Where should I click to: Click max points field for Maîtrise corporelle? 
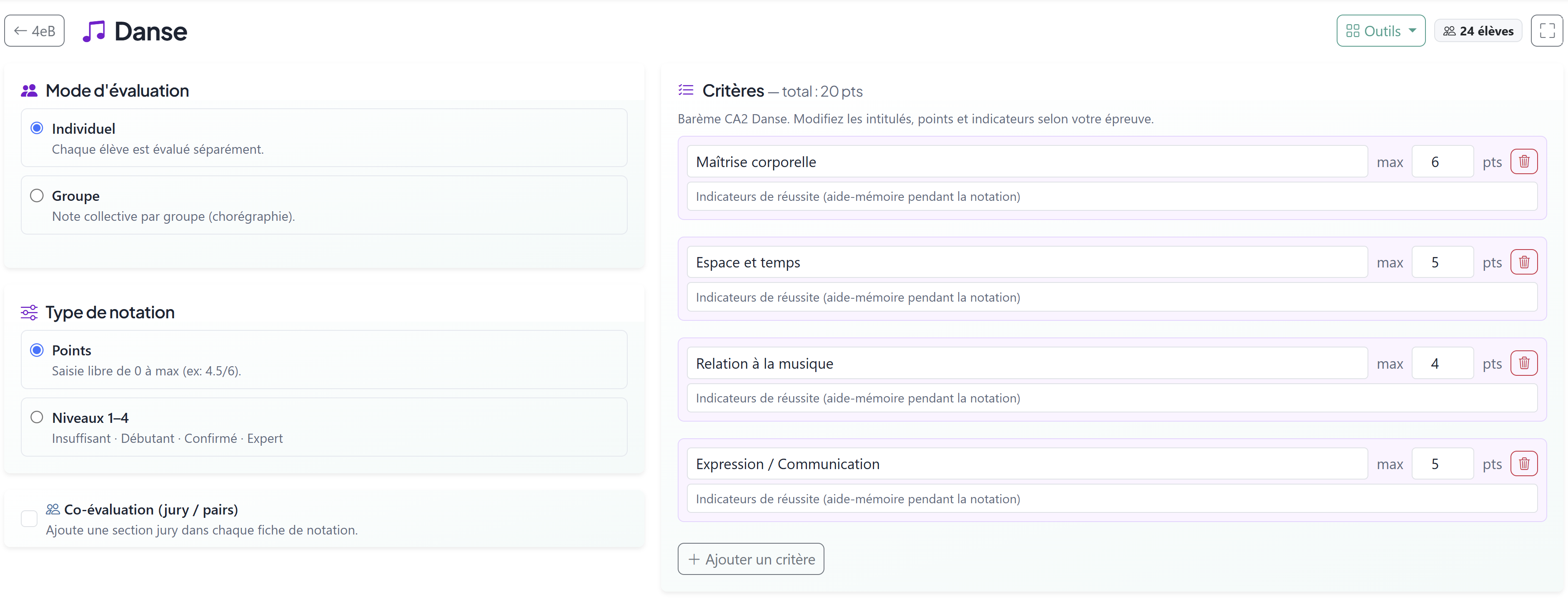coord(1442,161)
